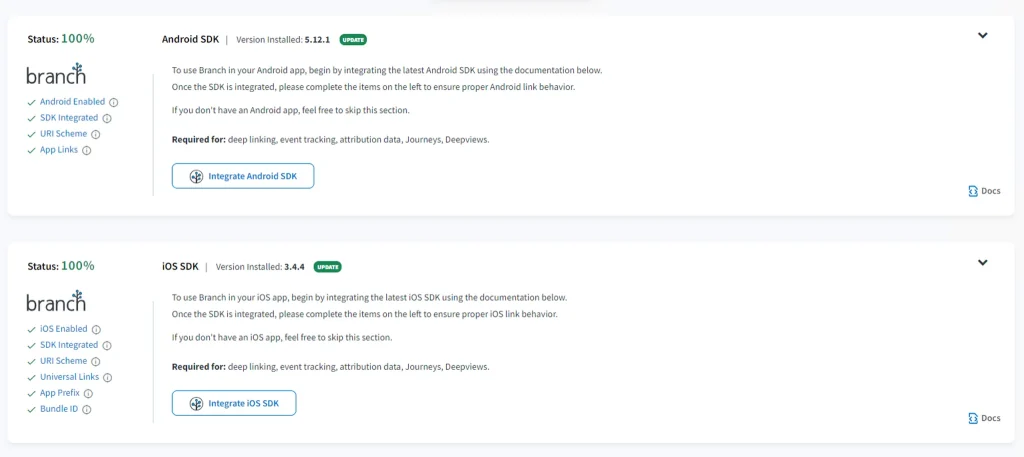The width and height of the screenshot is (1024, 457).
Task: Click info icon next to App Links
Action: (87, 151)
